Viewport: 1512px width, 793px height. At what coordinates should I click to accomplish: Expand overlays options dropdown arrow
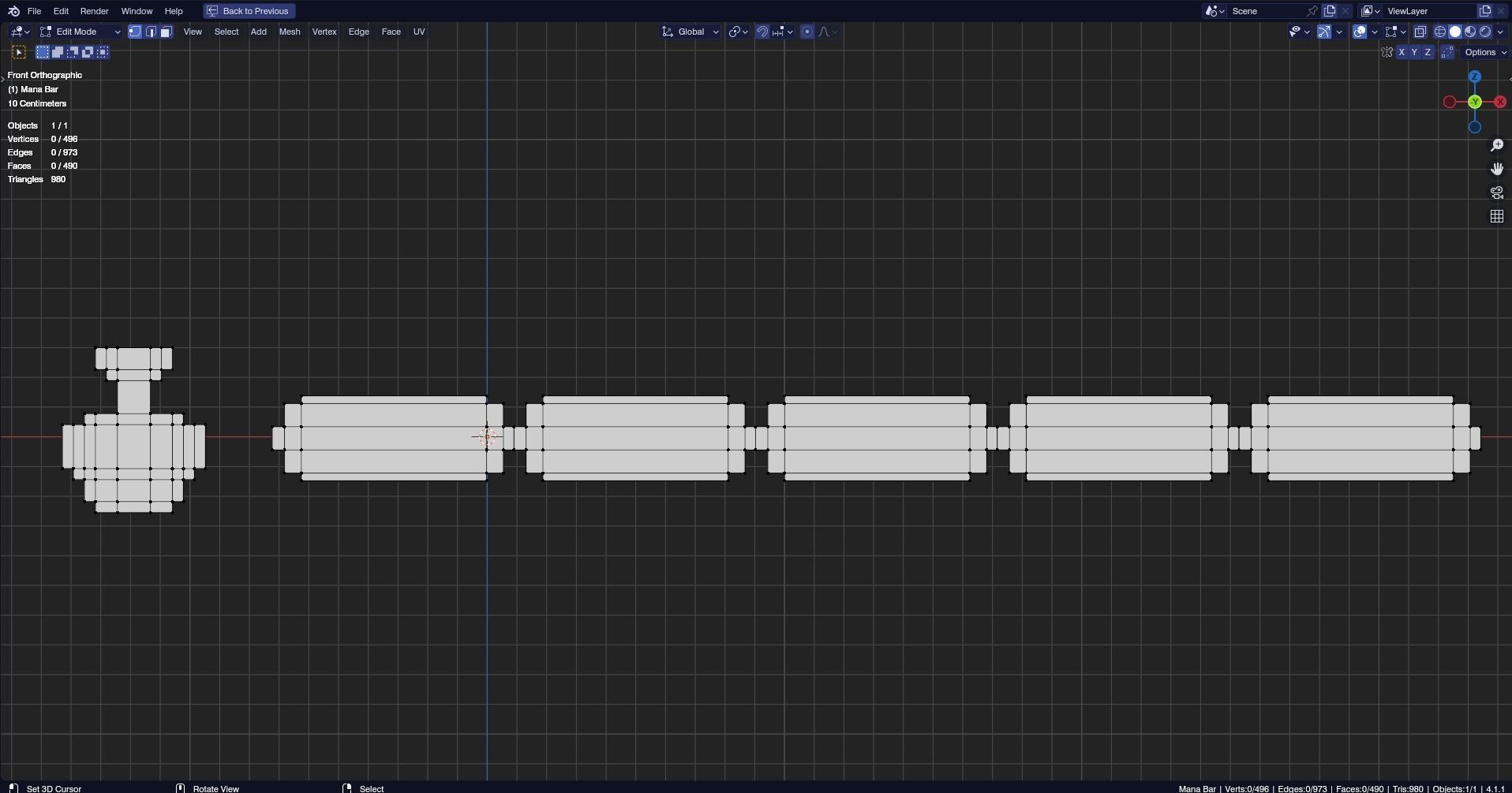point(1375,32)
